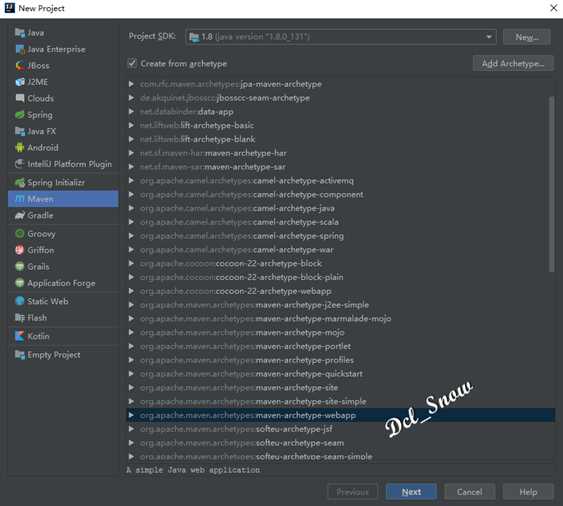Image resolution: width=563 pixels, height=506 pixels.
Task: Select the maven-archetype-sar row
Action: pyautogui.click(x=341, y=167)
